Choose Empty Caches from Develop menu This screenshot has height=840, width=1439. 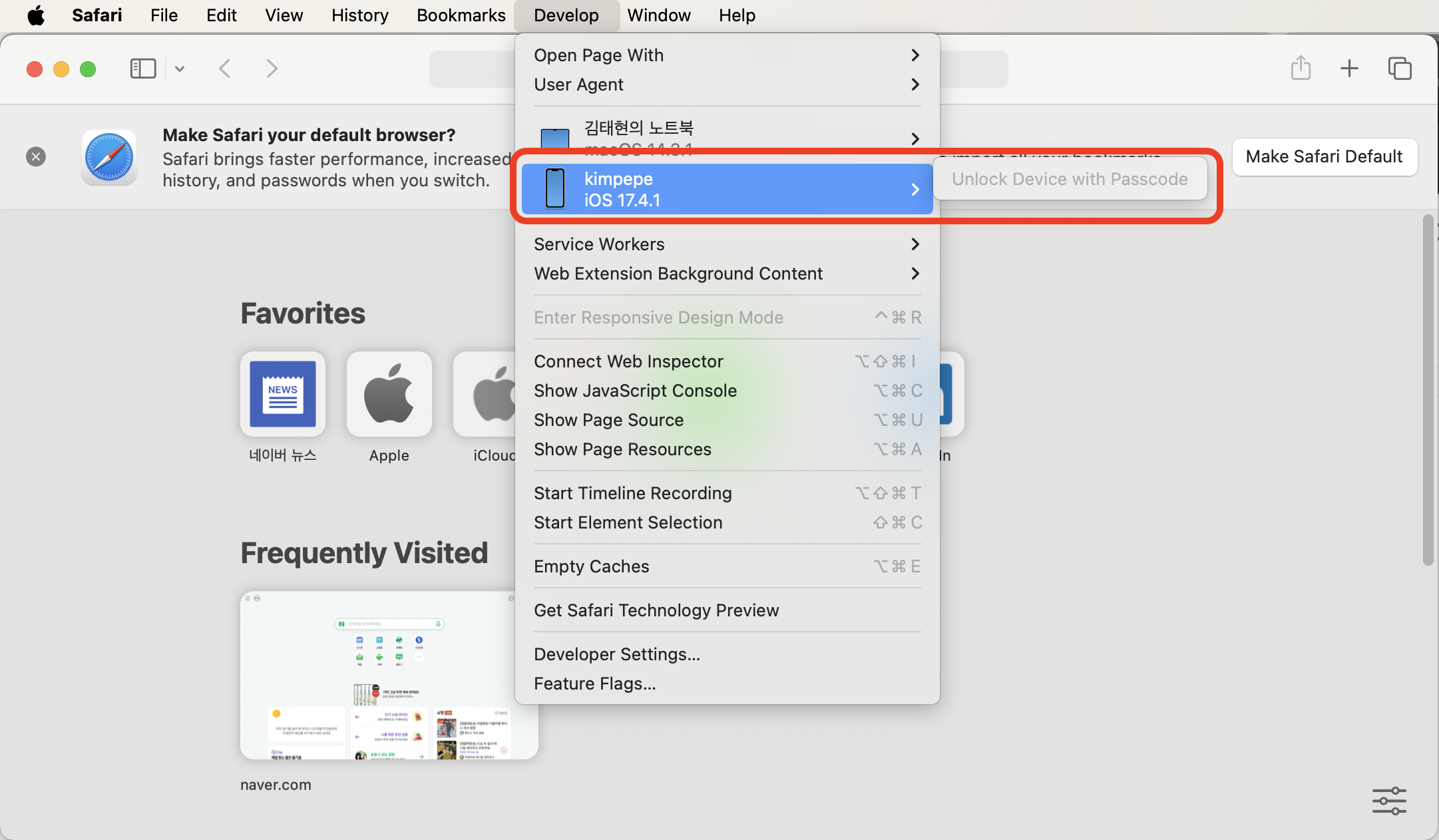[x=591, y=566]
